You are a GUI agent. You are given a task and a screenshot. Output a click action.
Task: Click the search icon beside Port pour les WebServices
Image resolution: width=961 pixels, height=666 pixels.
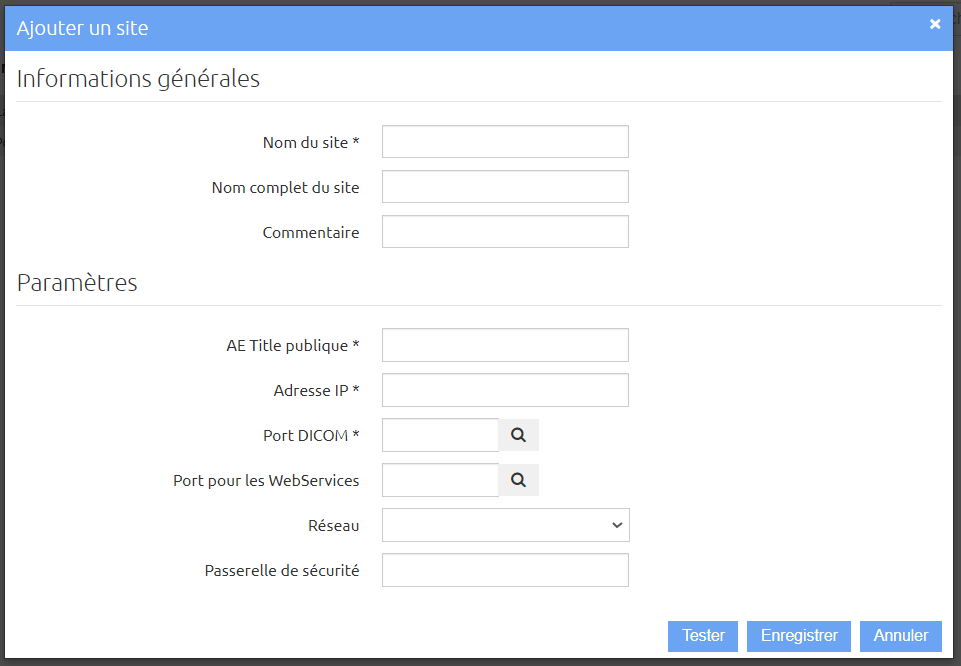tap(518, 480)
